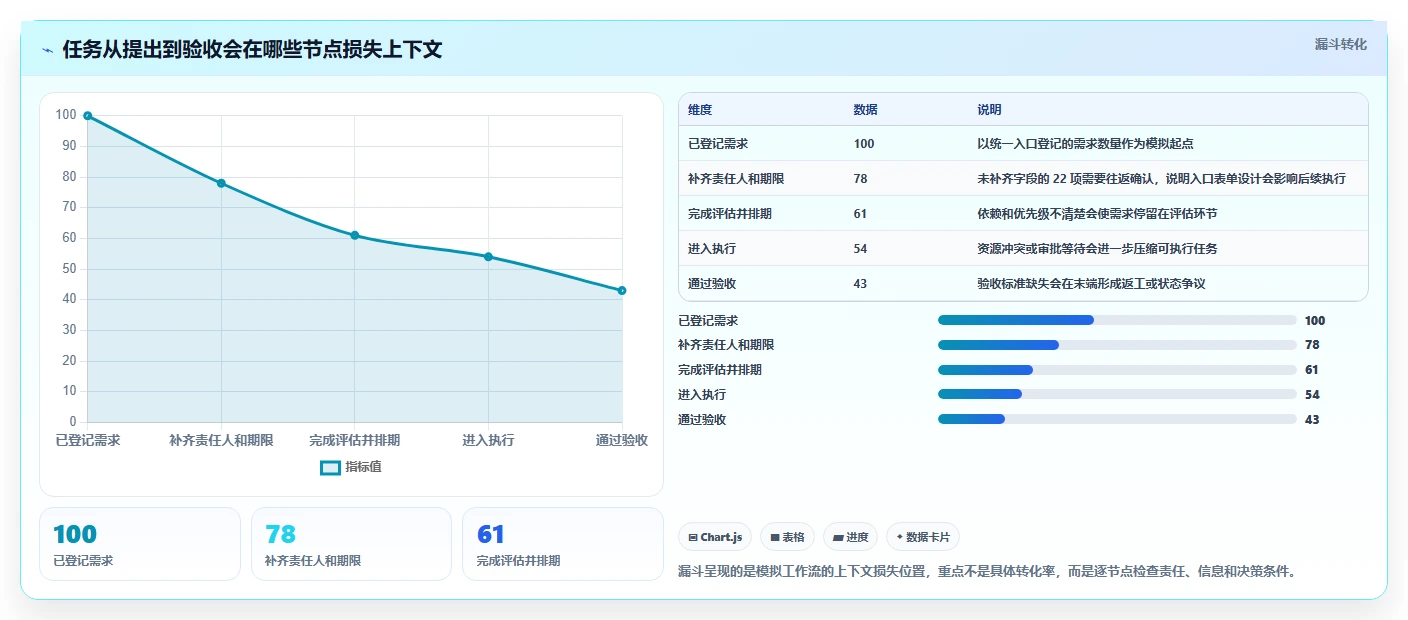Click the 补齐责任人和期限 x-axis label on the chart
The width and height of the screenshot is (1408, 620).
coord(221,440)
